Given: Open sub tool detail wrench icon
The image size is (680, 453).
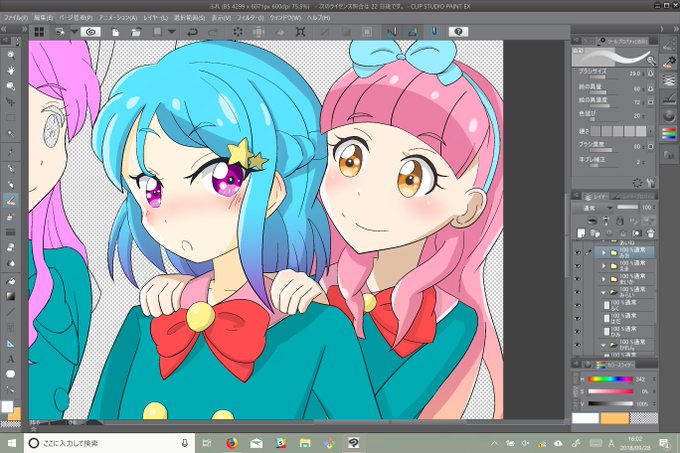Looking at the screenshot, I should (x=650, y=183).
